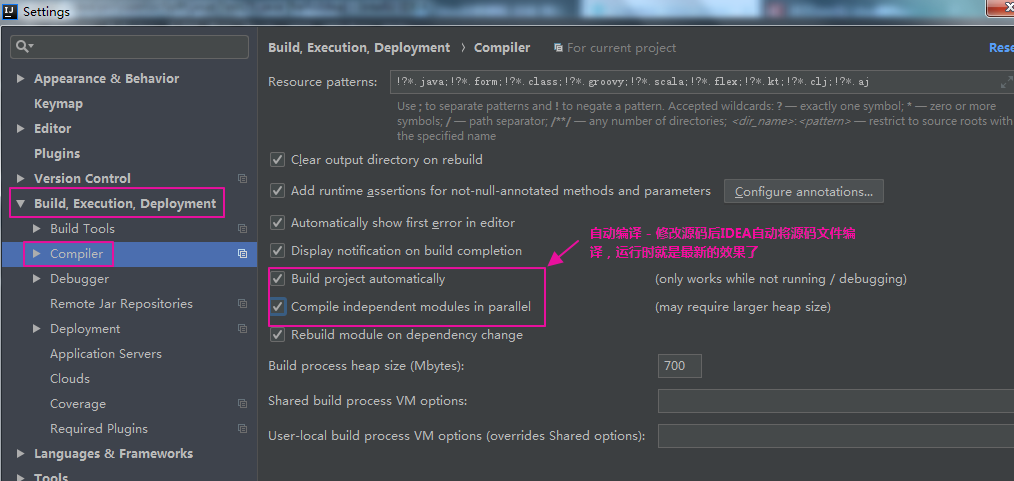Expand Languages & Frameworks section arrow
The width and height of the screenshot is (1014, 481).
tap(21, 454)
